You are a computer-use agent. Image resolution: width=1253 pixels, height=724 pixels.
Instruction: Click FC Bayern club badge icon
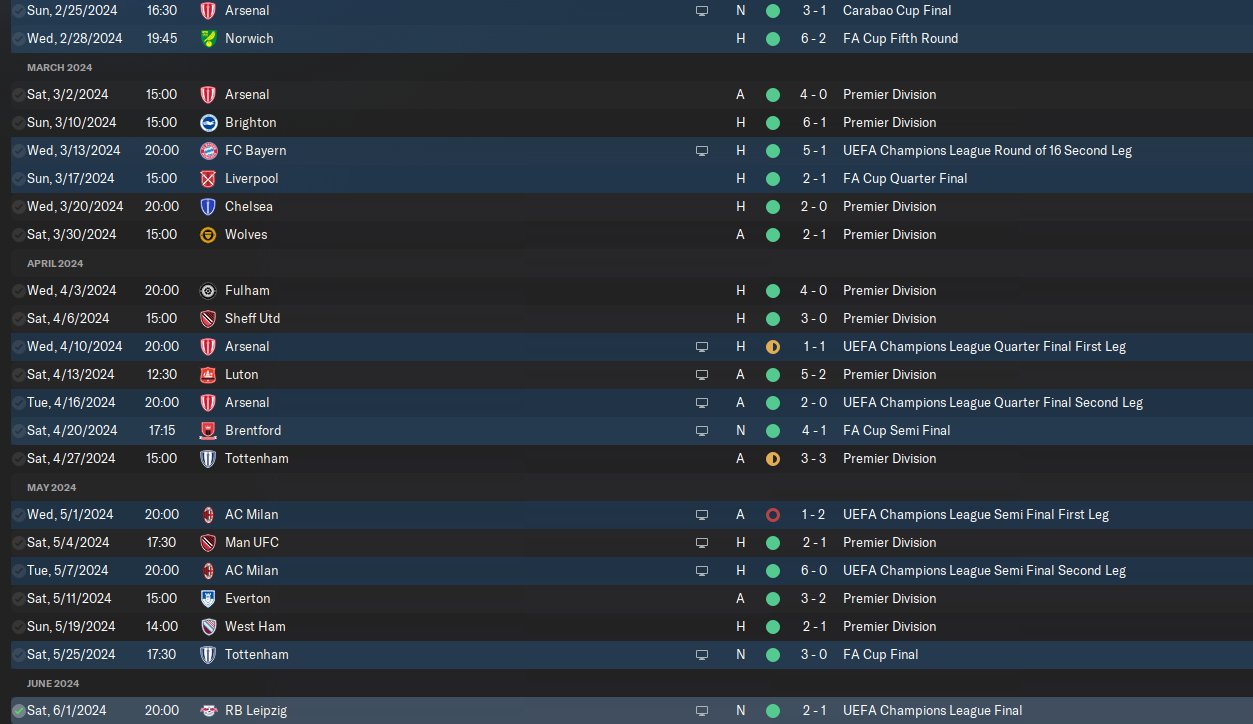pyautogui.click(x=208, y=151)
